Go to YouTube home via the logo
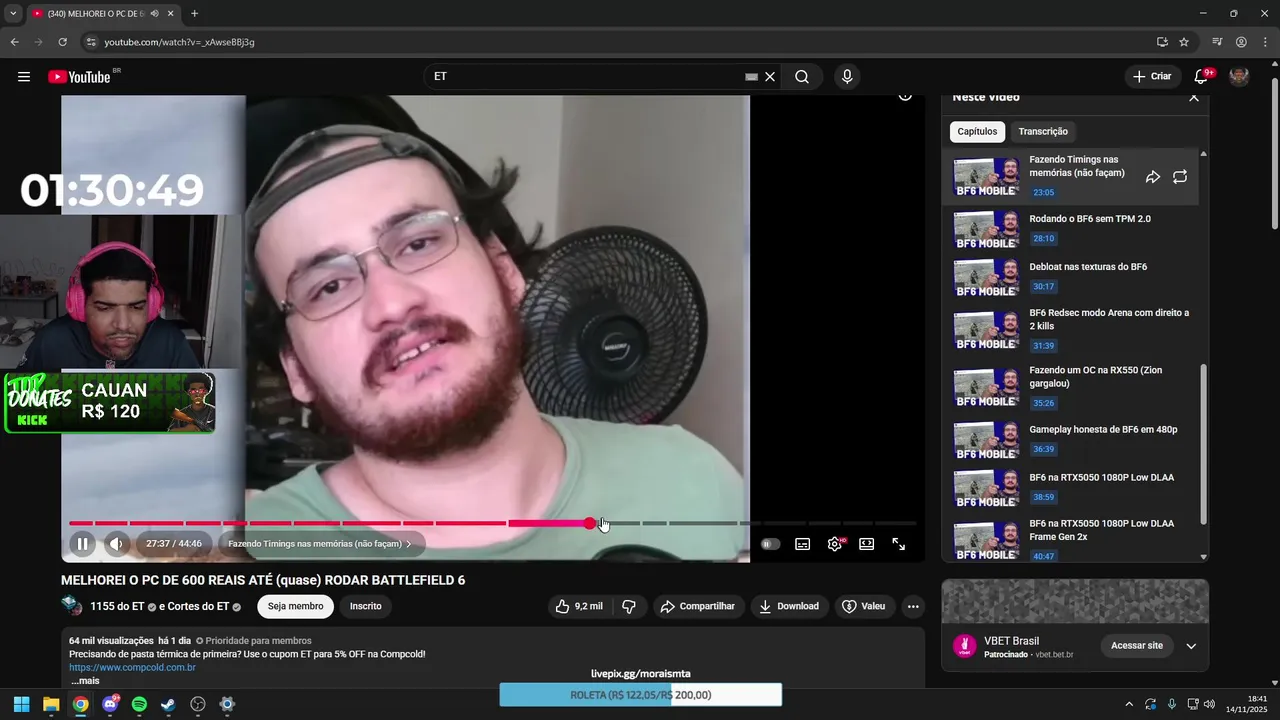Screen dimensions: 1280x720 click(x=79, y=77)
